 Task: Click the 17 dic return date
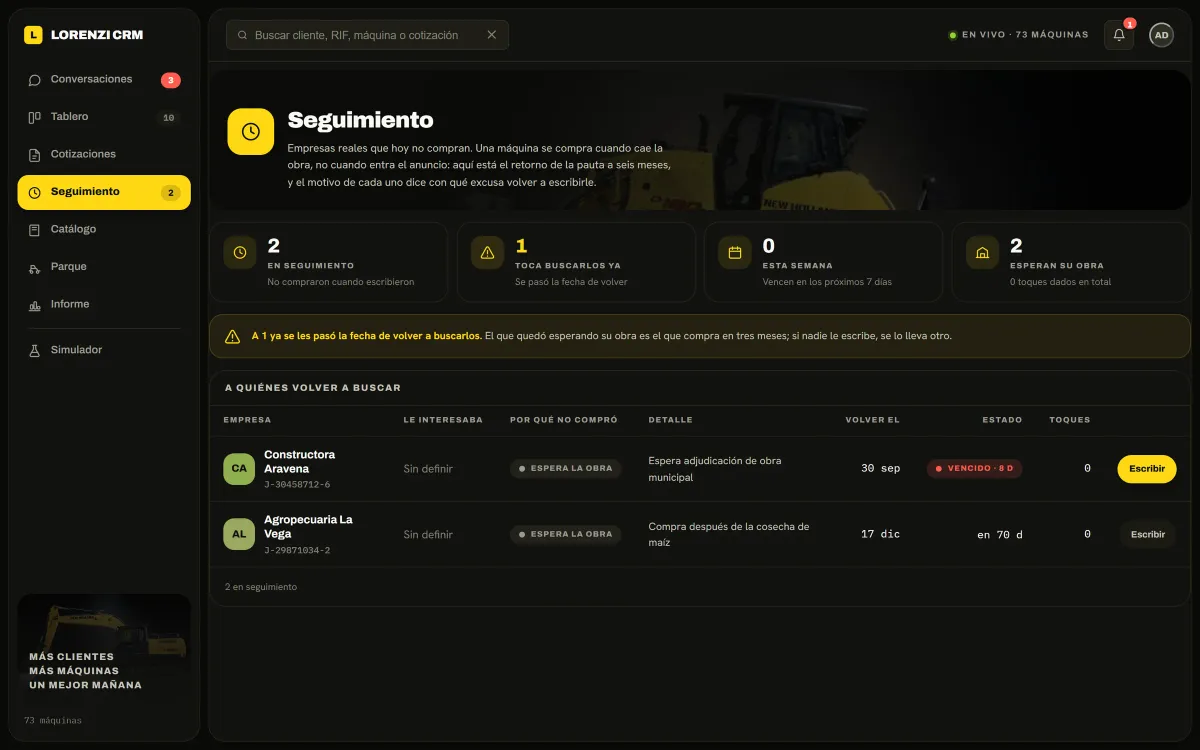point(880,534)
